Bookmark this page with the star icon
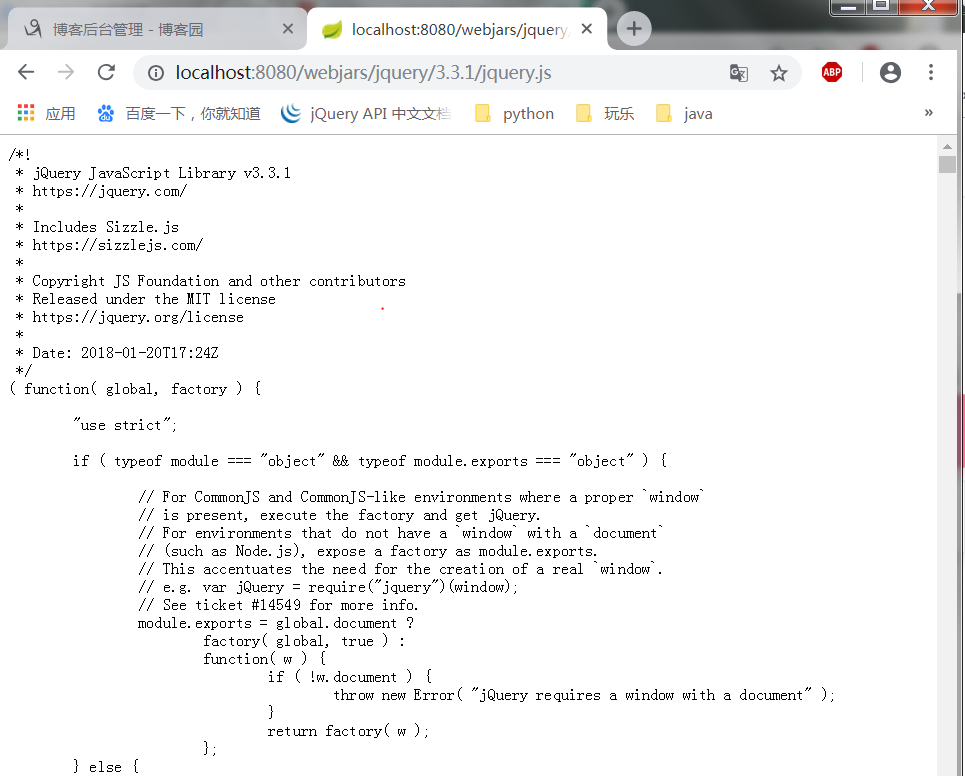Image resolution: width=965 pixels, height=776 pixels. click(x=779, y=73)
